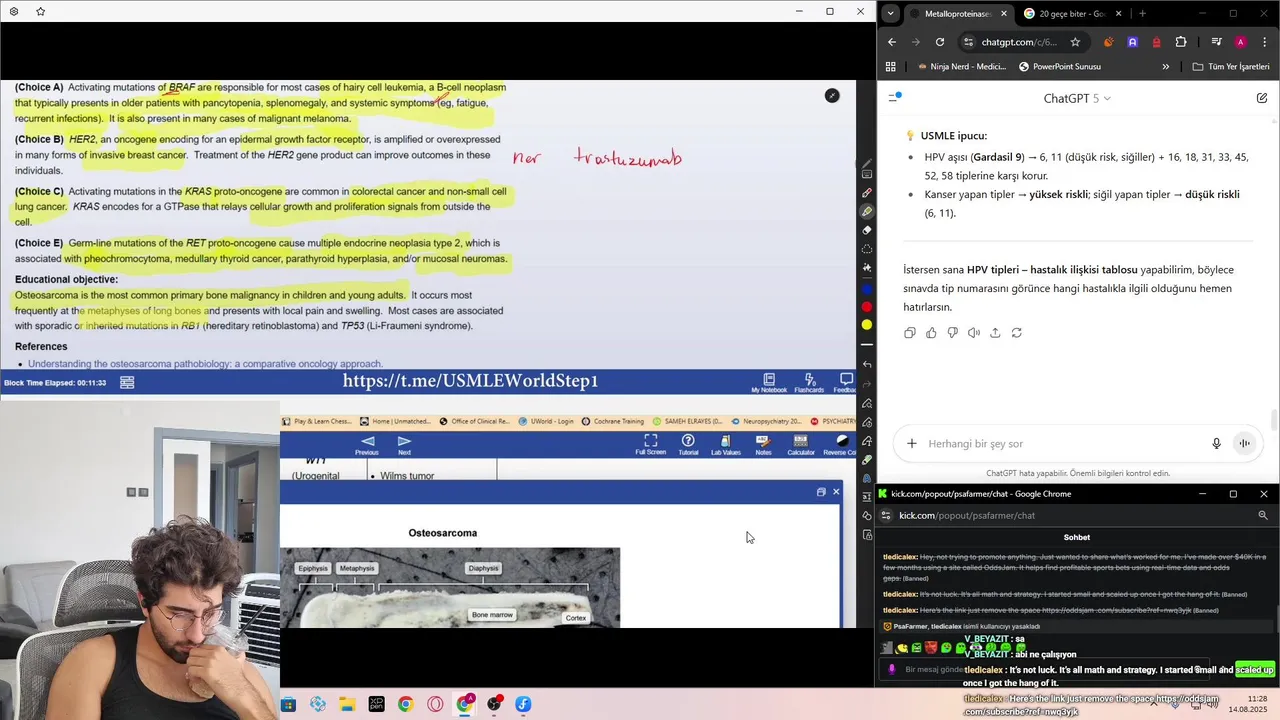
Task: Go to Next question
Action: (x=404, y=445)
